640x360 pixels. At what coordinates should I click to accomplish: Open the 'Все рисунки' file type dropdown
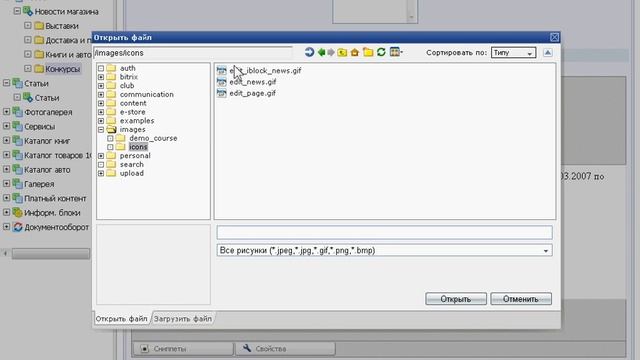coord(384,250)
